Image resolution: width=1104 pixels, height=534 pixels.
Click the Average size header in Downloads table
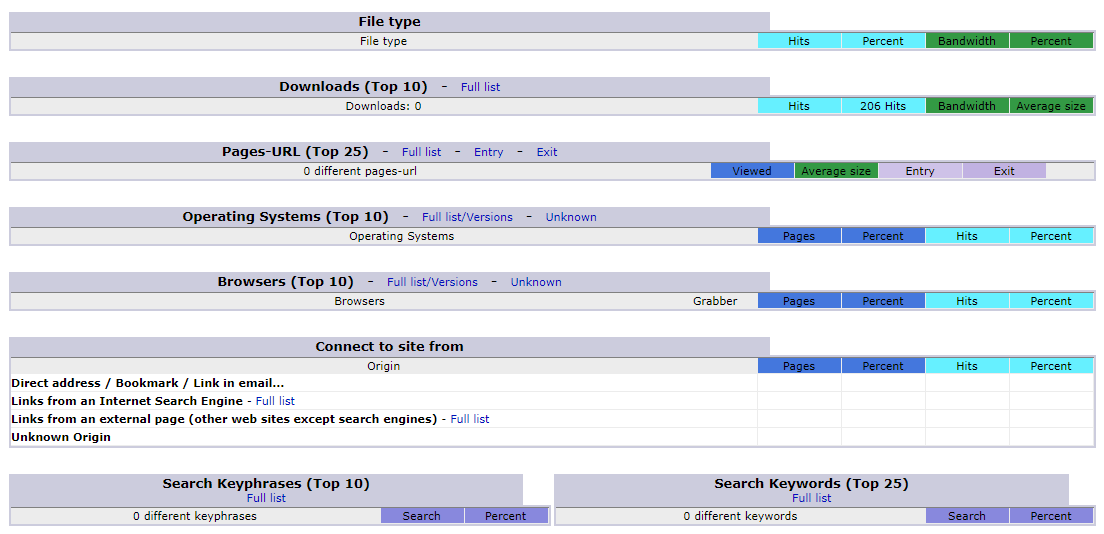[x=1050, y=106]
